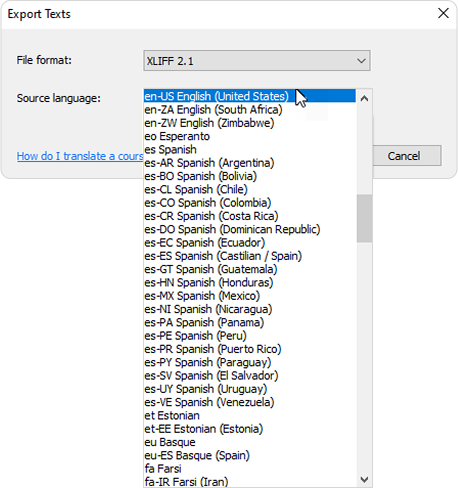The height and width of the screenshot is (488, 458).
Task: Open the How do I translate a course link
Action: coord(80,156)
